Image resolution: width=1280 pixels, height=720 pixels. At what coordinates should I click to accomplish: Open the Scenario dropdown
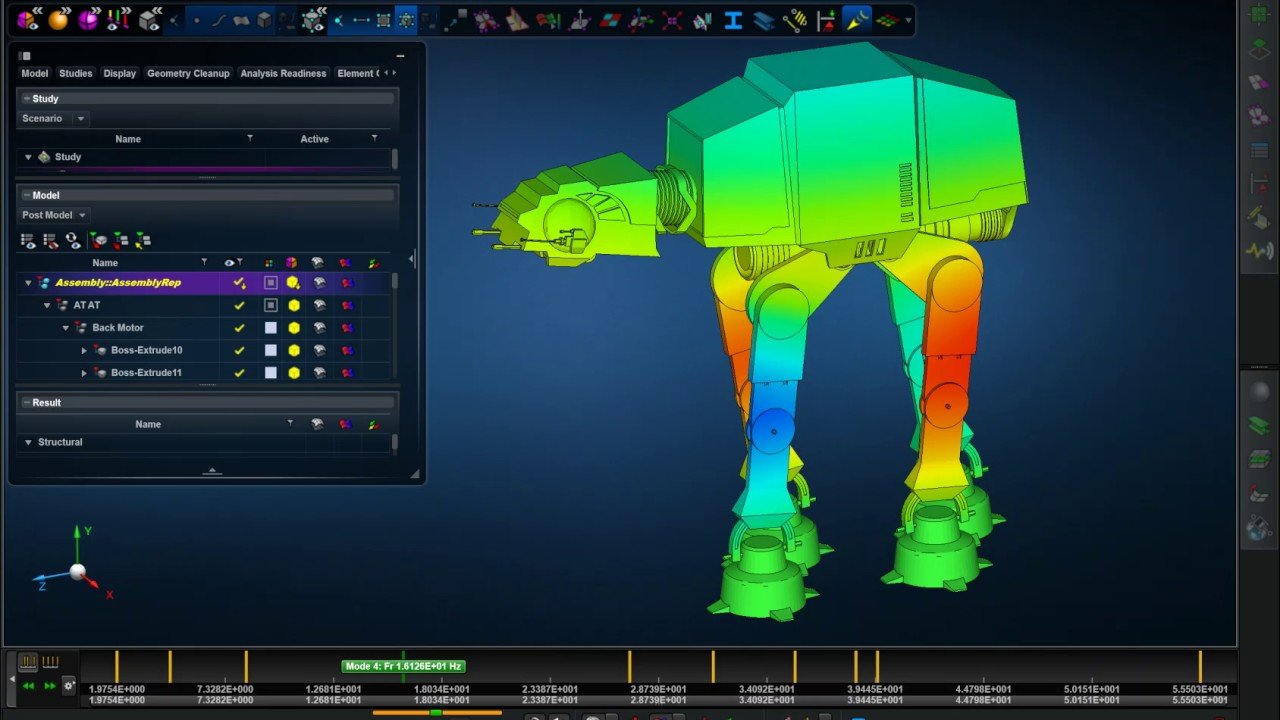tap(53, 118)
